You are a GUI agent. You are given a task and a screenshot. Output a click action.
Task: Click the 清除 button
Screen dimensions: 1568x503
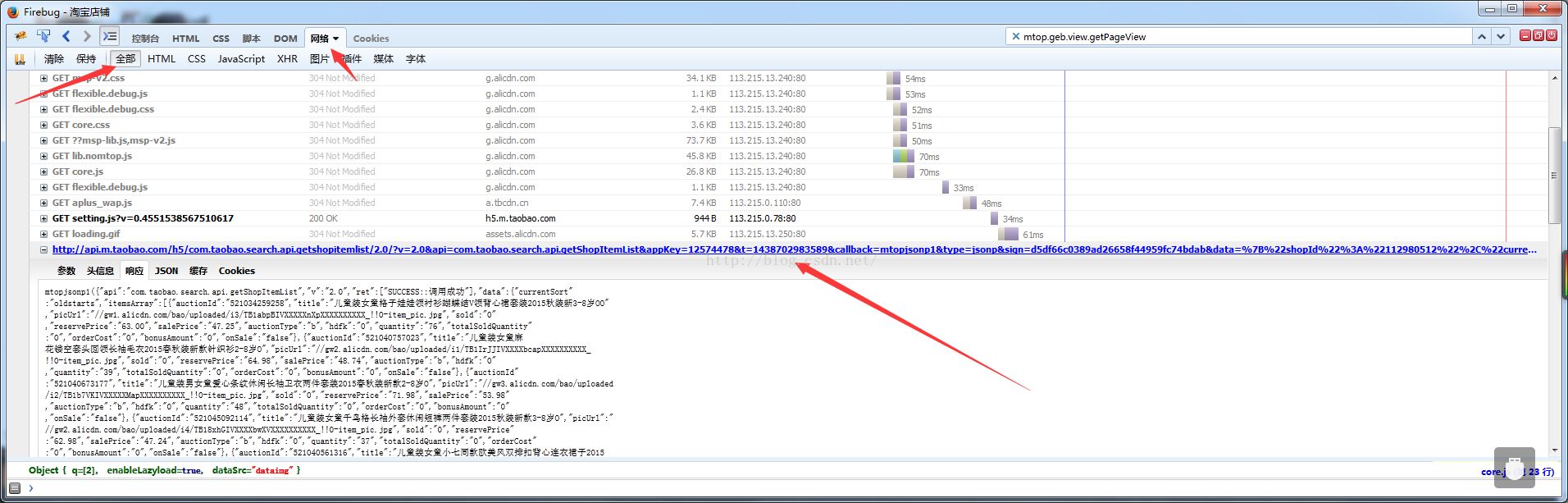tap(54, 59)
